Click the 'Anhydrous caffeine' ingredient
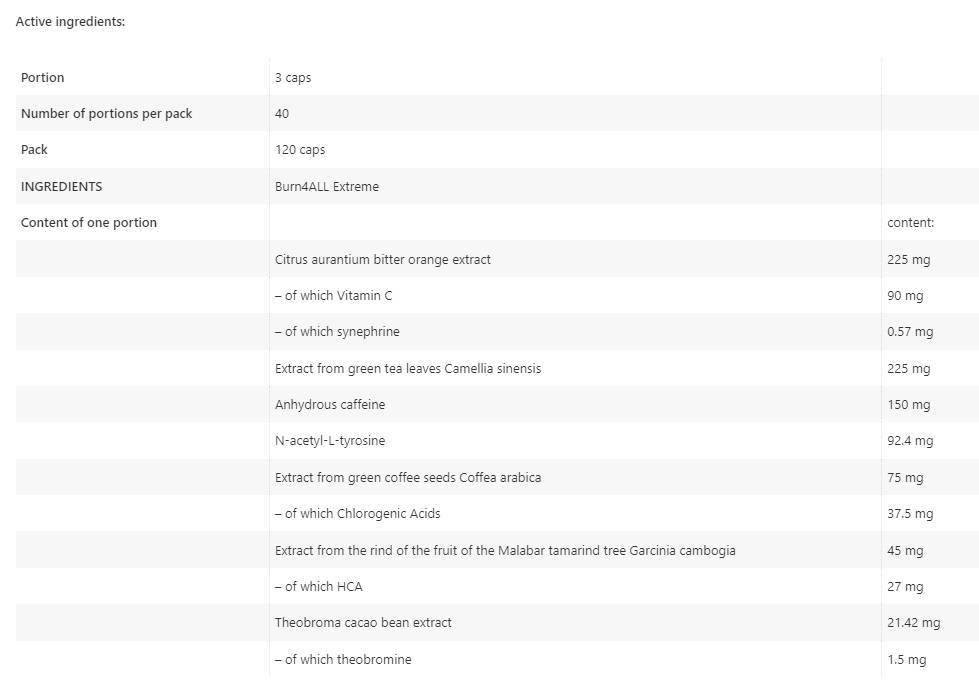979x686 pixels. click(x=330, y=405)
